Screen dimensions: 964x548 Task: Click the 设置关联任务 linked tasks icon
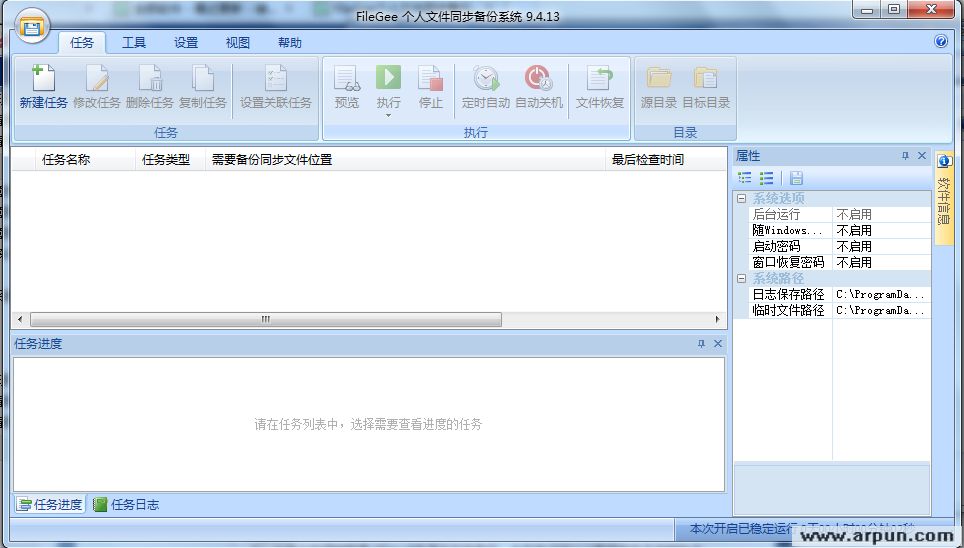[x=275, y=79]
